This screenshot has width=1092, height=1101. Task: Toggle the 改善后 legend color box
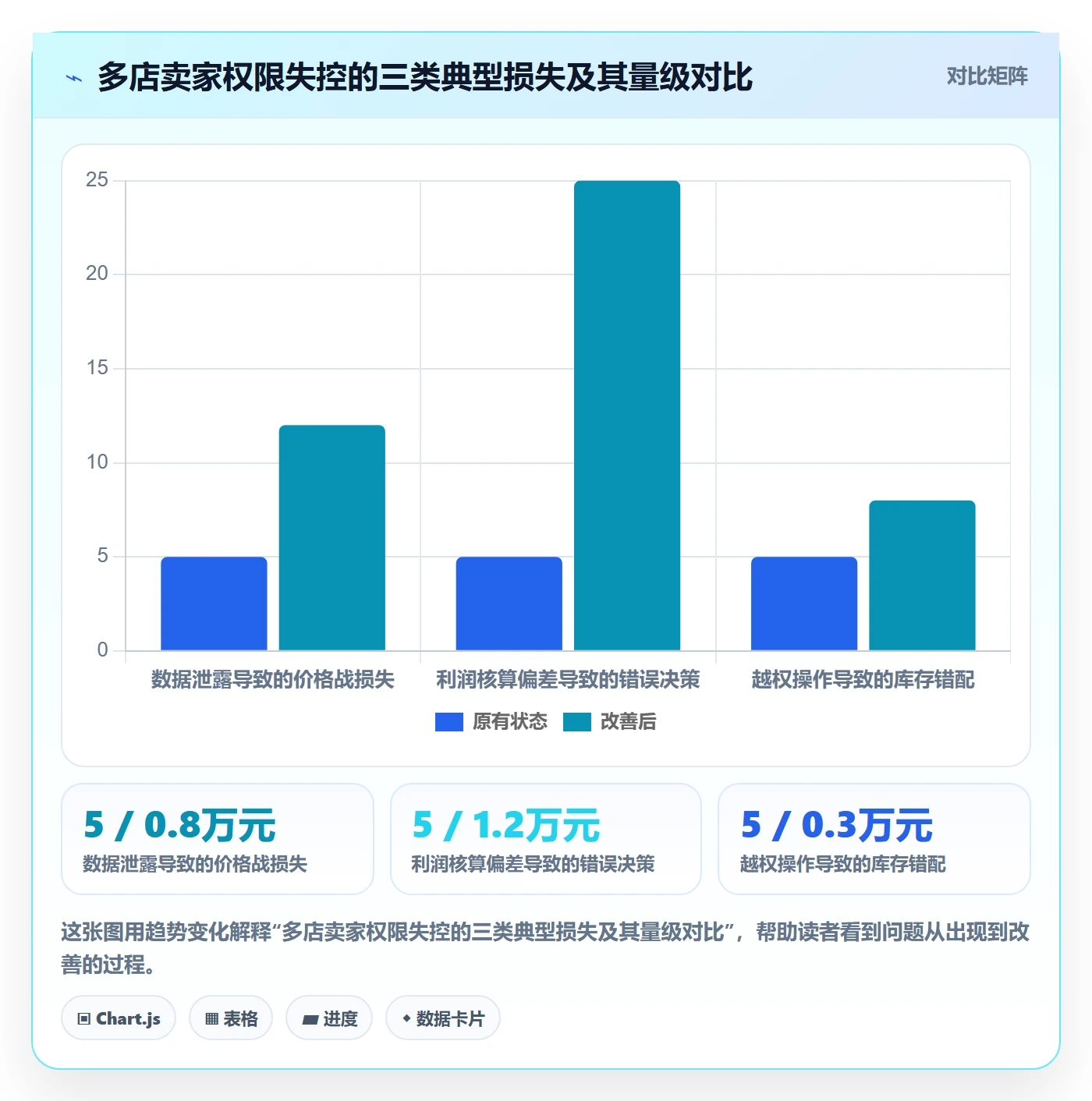[576, 722]
